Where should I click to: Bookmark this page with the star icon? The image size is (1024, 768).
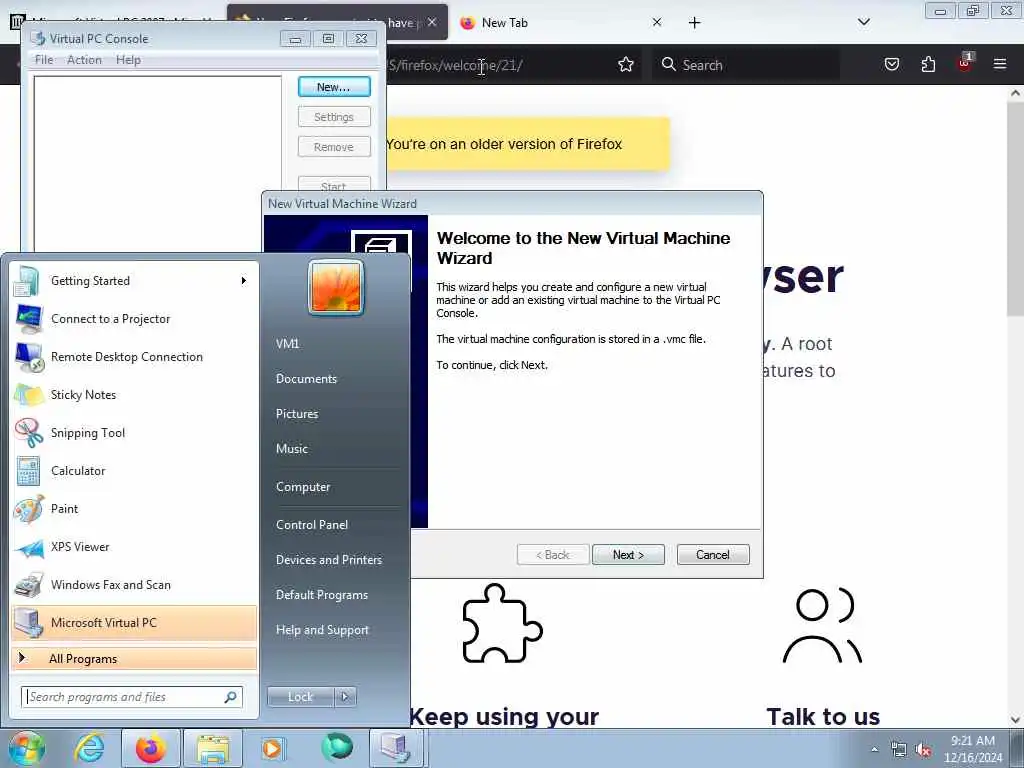pos(626,65)
